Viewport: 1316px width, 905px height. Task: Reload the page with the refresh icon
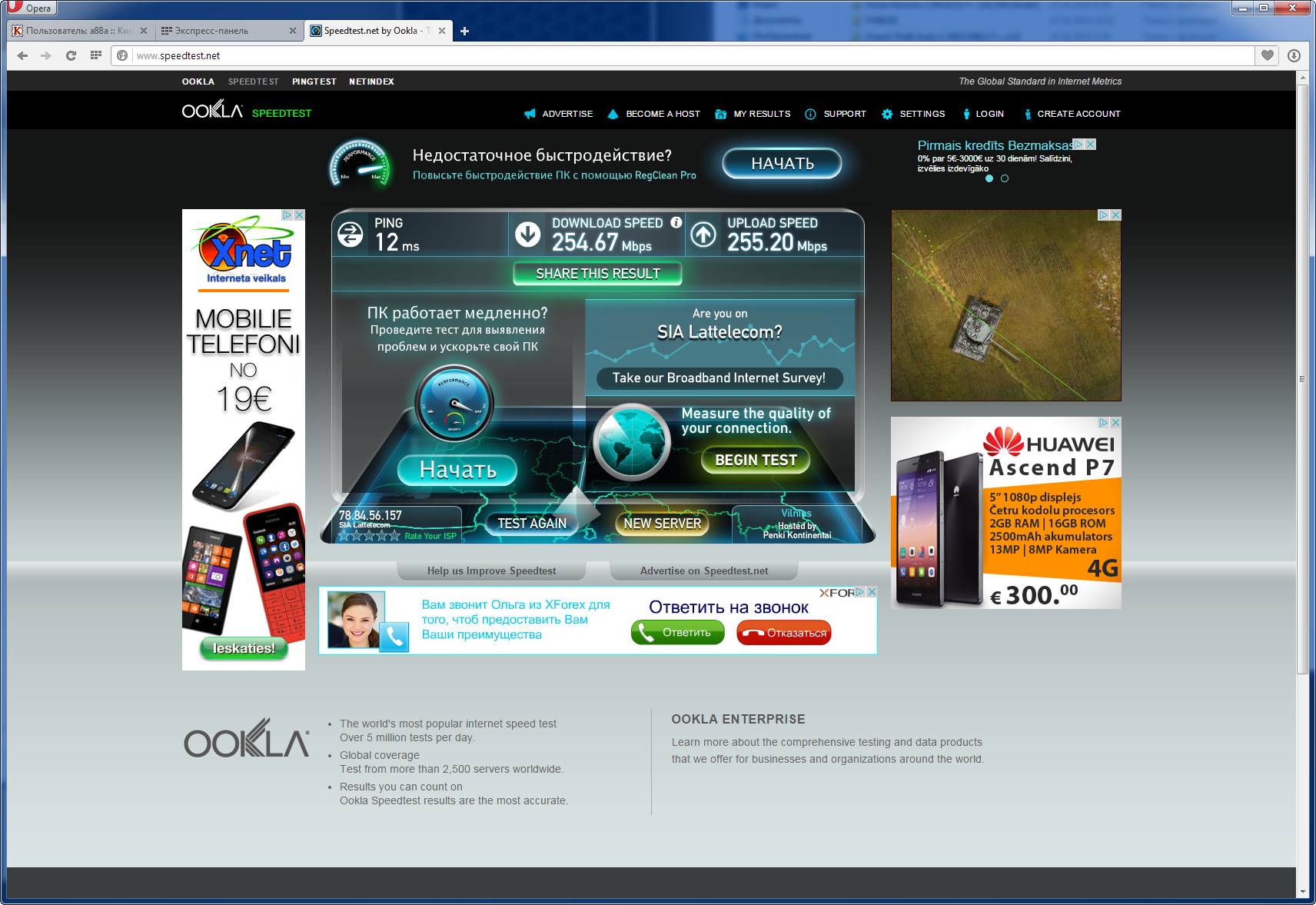click(71, 55)
